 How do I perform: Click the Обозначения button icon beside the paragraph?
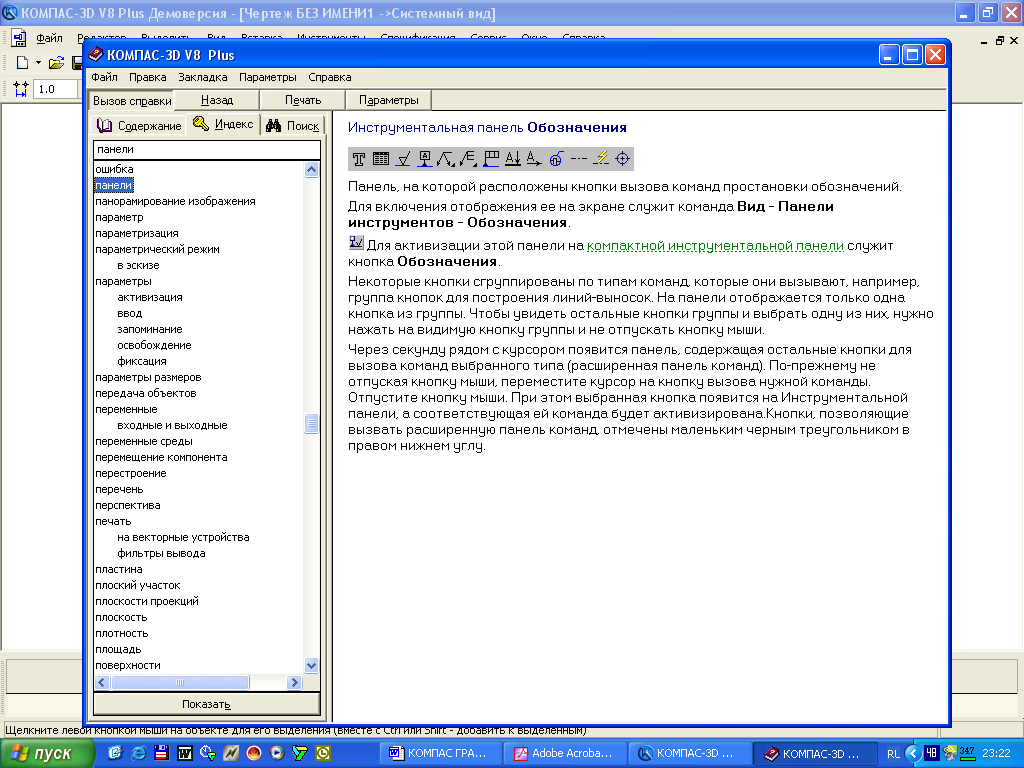[356, 242]
